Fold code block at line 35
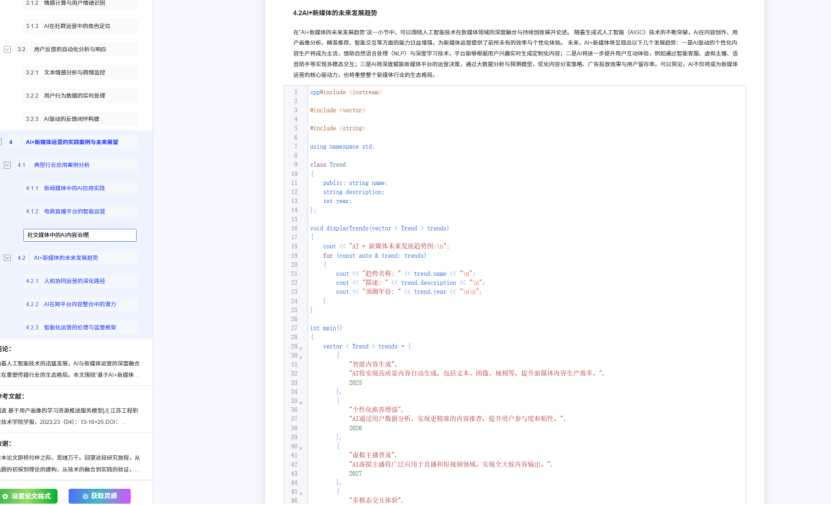This screenshot has height=505, width=831. [x=300, y=402]
